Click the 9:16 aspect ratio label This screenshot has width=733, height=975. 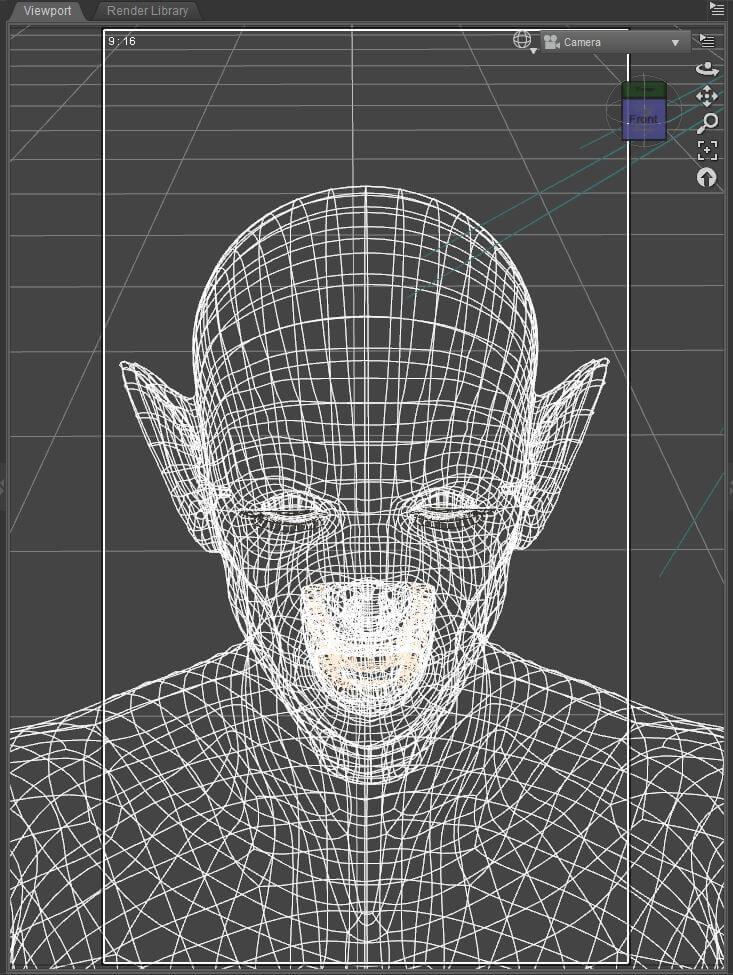[121, 41]
